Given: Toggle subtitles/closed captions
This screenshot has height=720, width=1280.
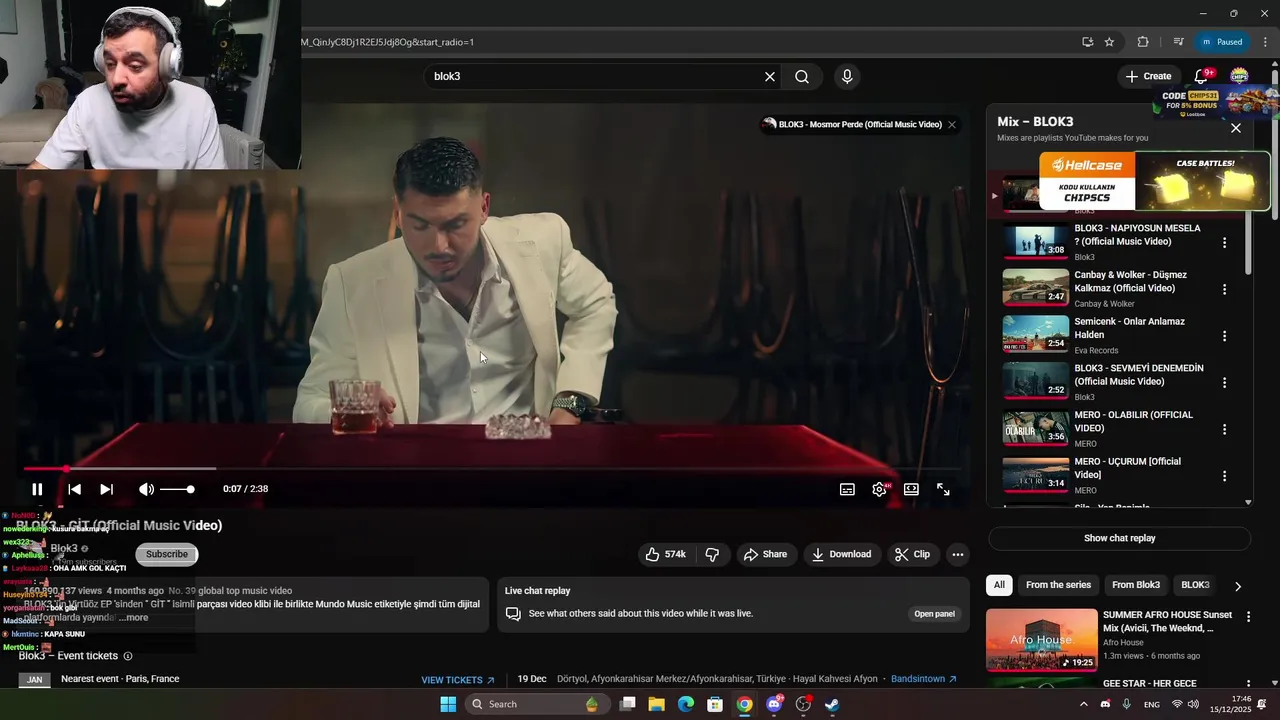Looking at the screenshot, I should click(847, 489).
